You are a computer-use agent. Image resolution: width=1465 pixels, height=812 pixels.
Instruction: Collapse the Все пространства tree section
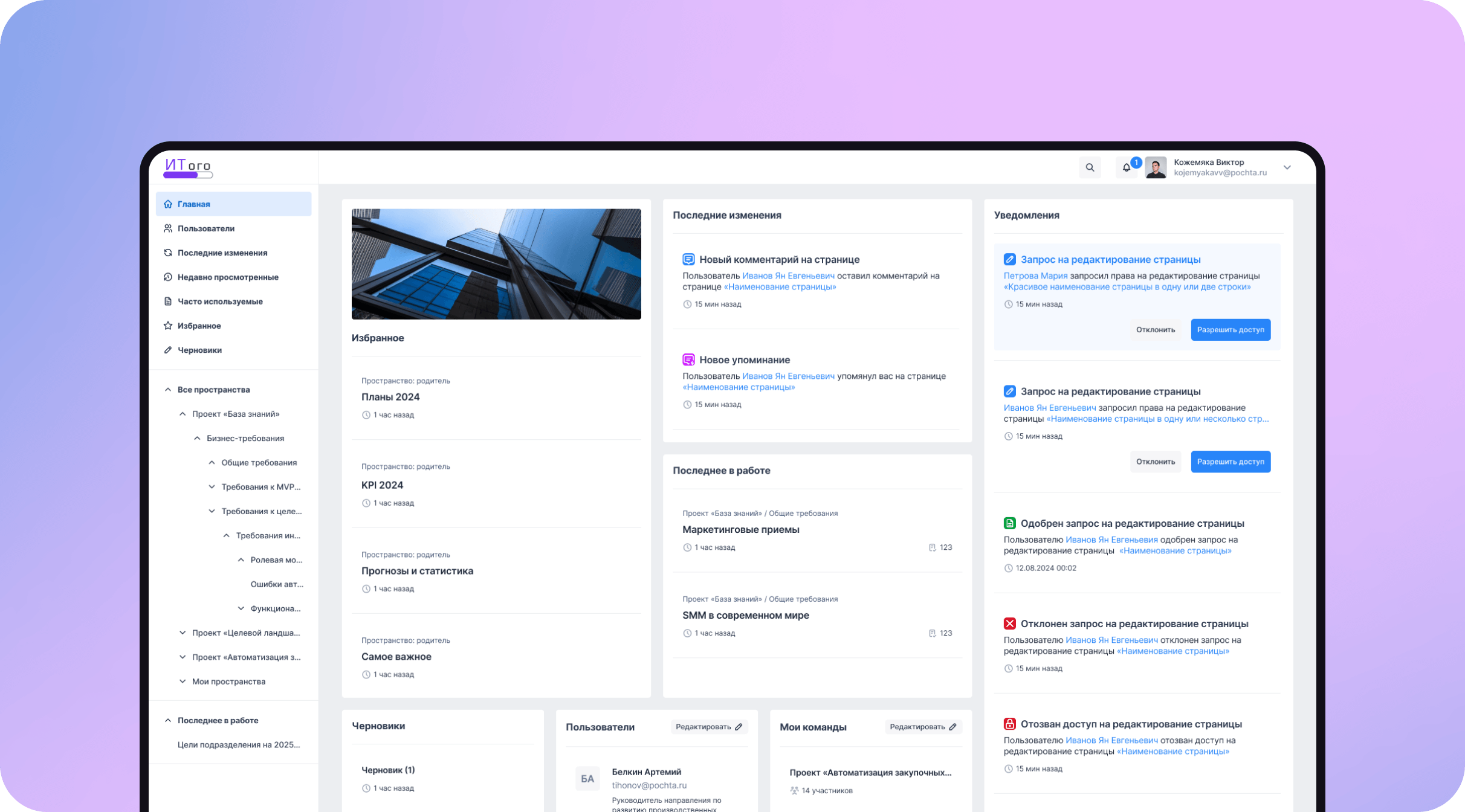168,390
